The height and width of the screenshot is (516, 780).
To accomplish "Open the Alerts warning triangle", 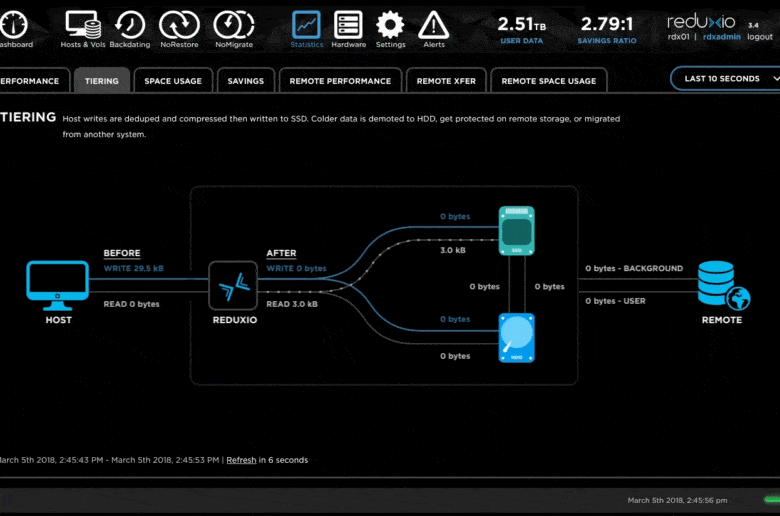I will 433,25.
